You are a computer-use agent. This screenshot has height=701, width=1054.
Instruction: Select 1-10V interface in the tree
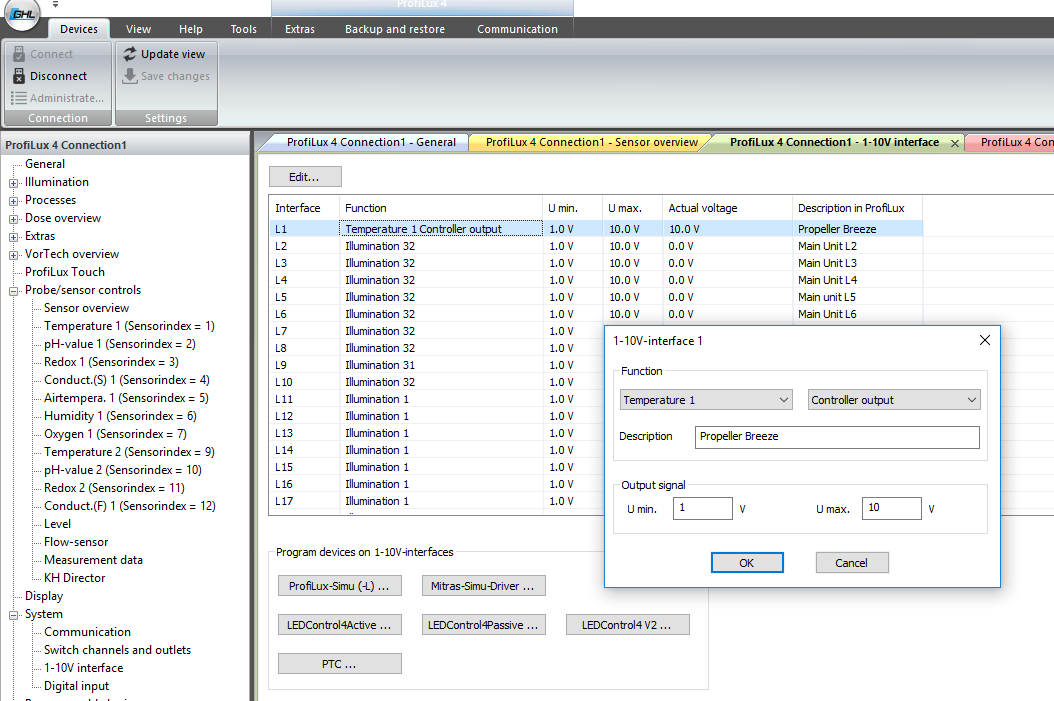(x=83, y=668)
